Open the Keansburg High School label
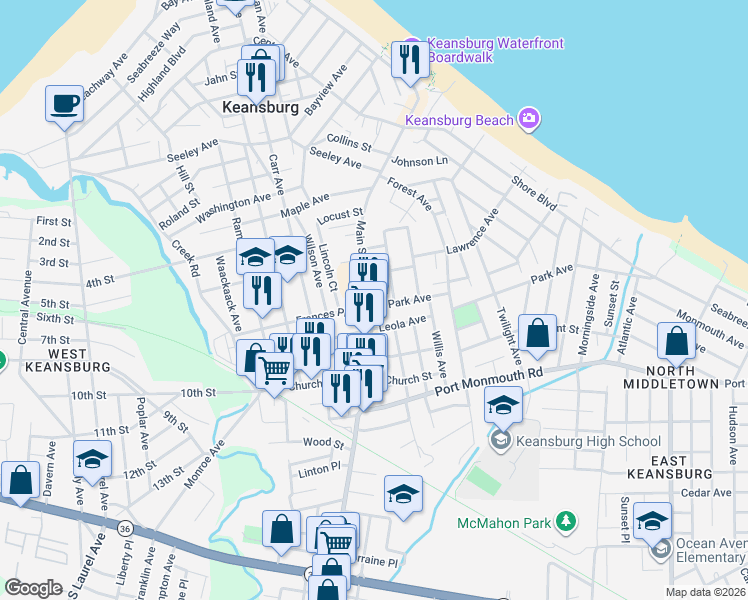Screen dimensions: 748x600 [588, 441]
